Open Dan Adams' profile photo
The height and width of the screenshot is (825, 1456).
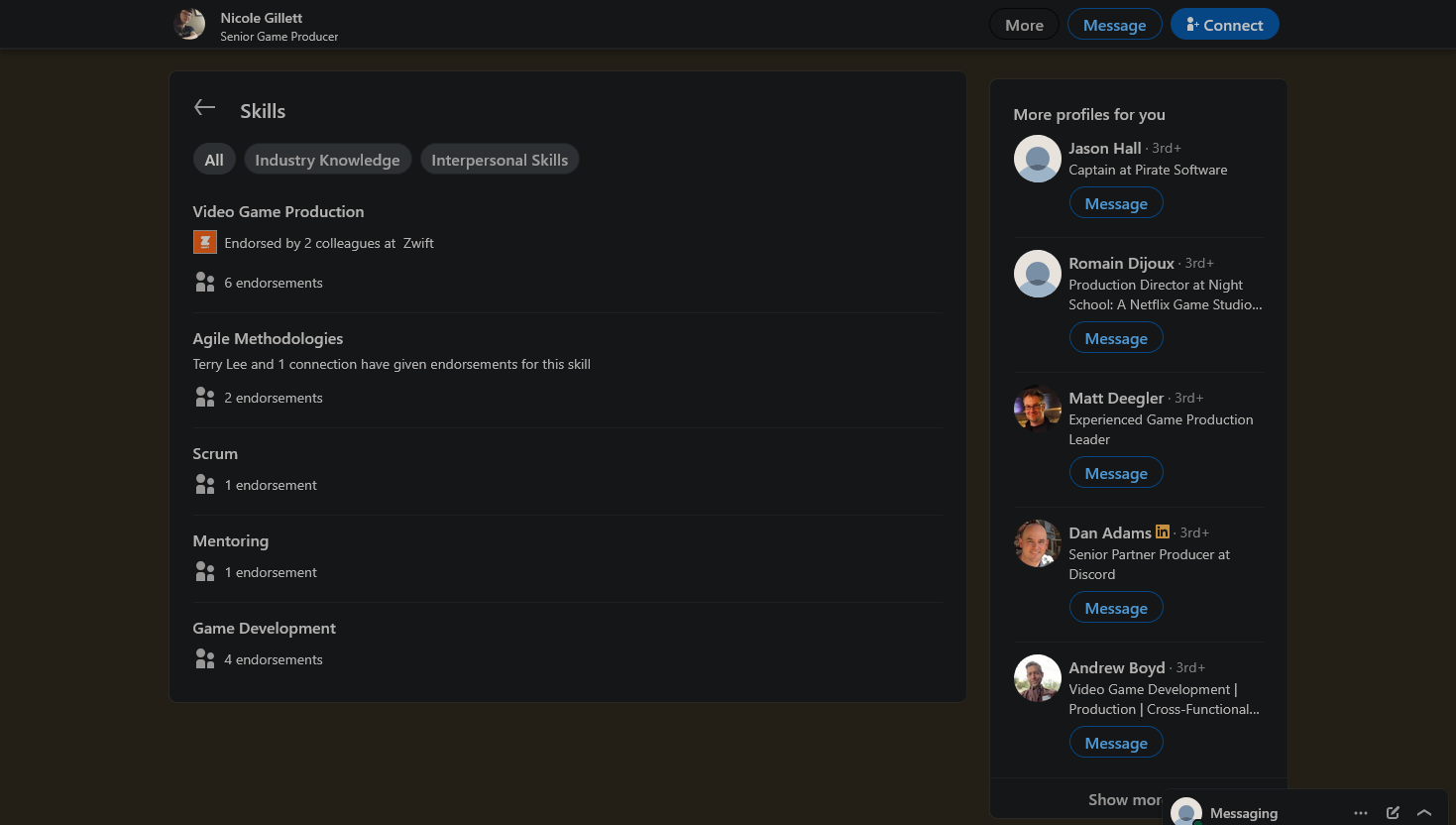coord(1038,543)
